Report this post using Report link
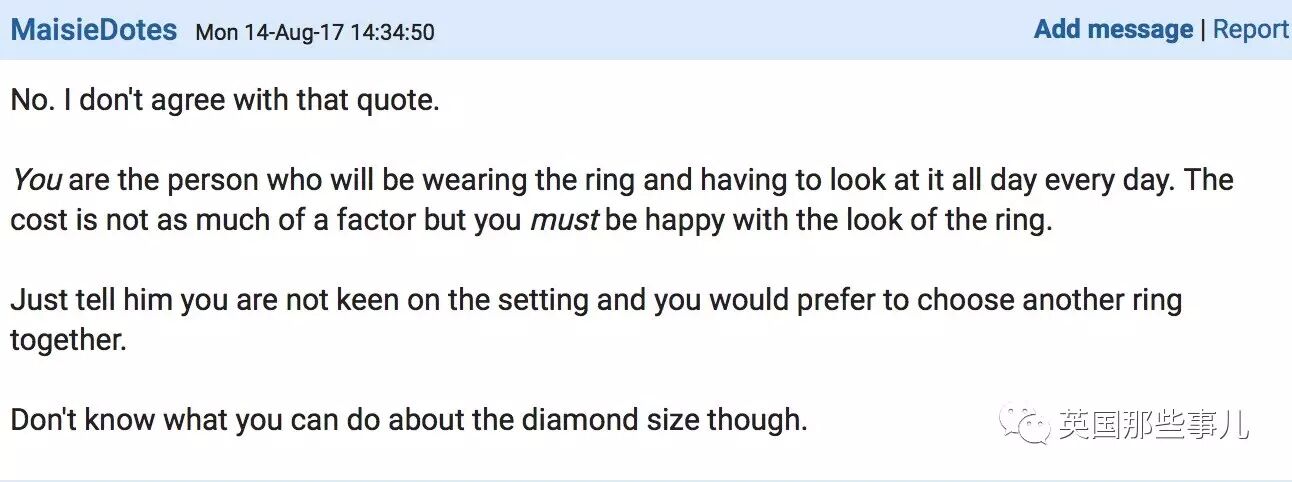The image size is (1292, 482). [1250, 30]
